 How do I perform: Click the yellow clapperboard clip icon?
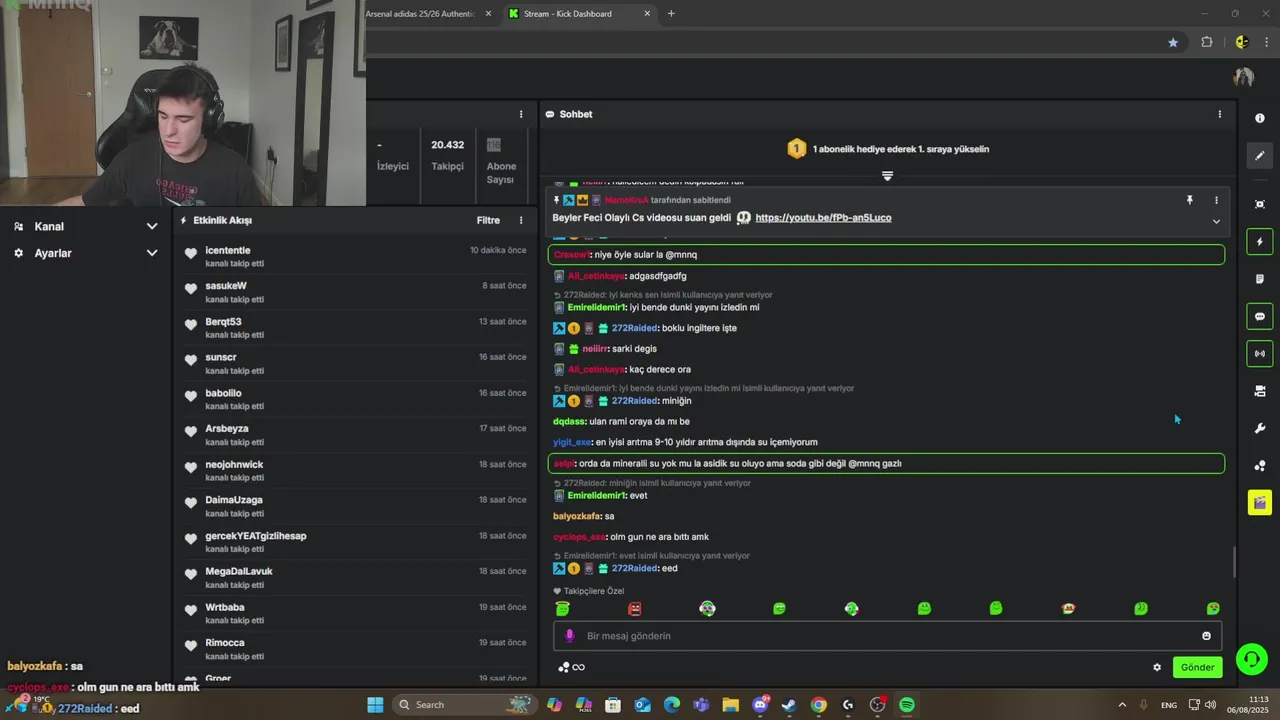[x=1259, y=502]
